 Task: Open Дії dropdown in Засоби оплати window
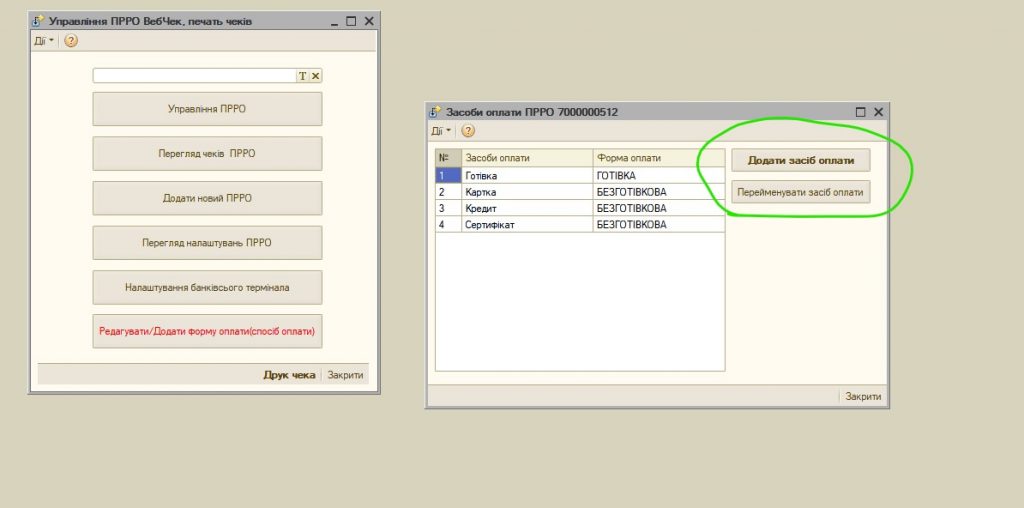coord(441,131)
